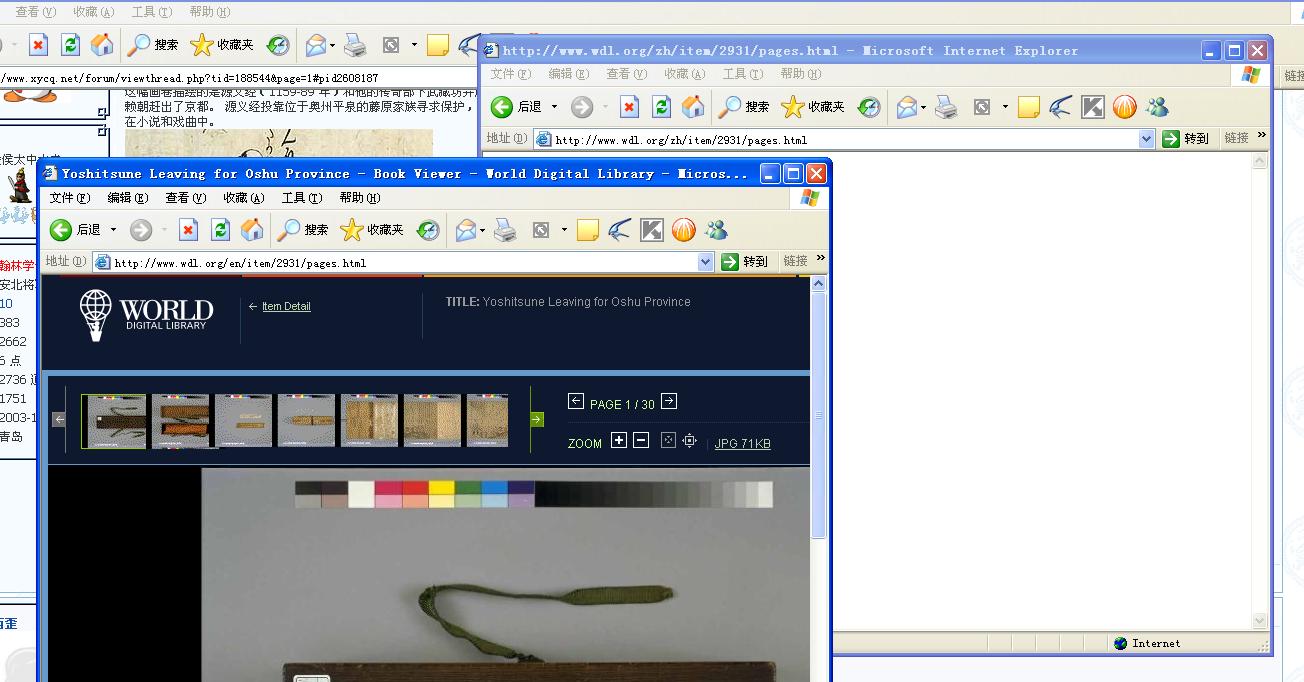Click address field in Yoshitsune Book Viewer window
The image size is (1304, 682).
point(404,262)
